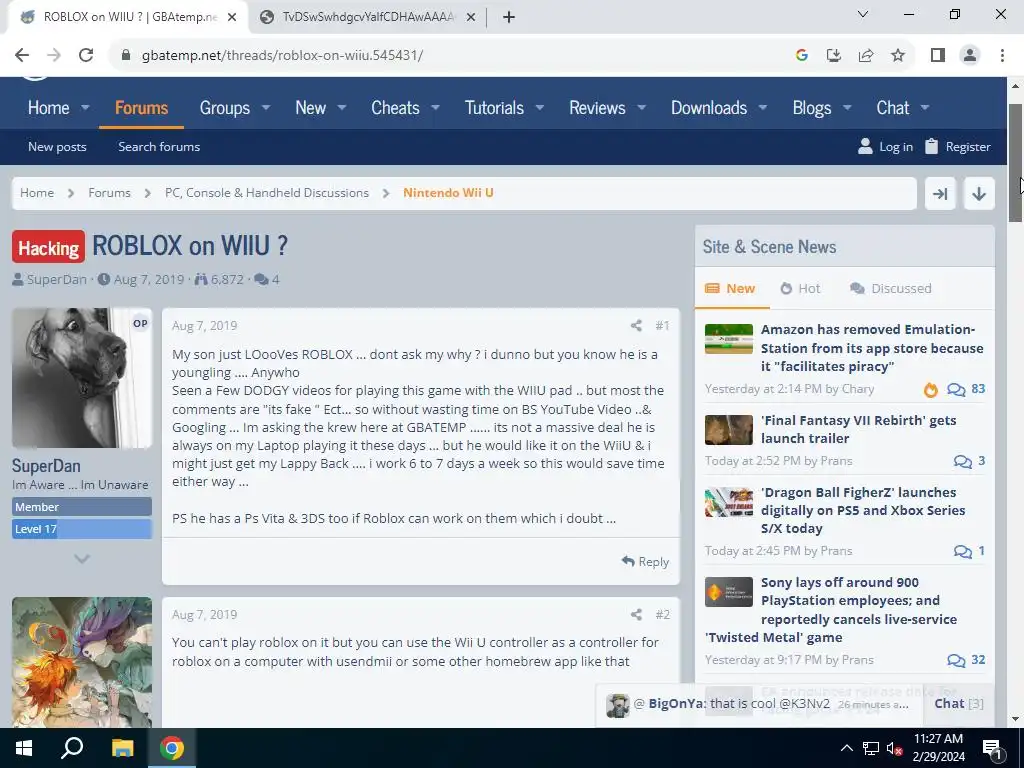Expand Blogs menu dropdown arrow
This screenshot has width=1024, height=768.
point(847,108)
